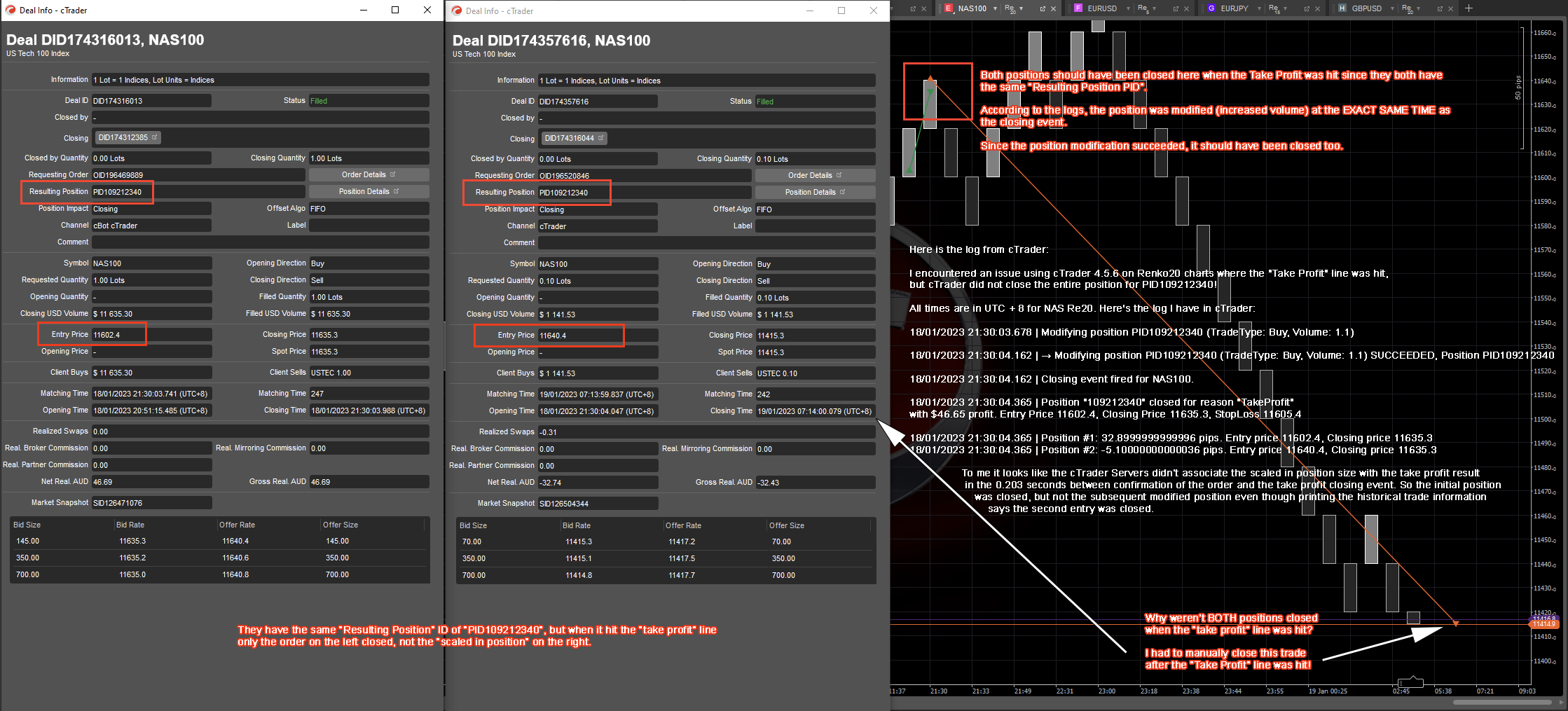The height and width of the screenshot is (711, 1568).
Task: Maximize the Deal DID174357616 window
Action: [841, 11]
